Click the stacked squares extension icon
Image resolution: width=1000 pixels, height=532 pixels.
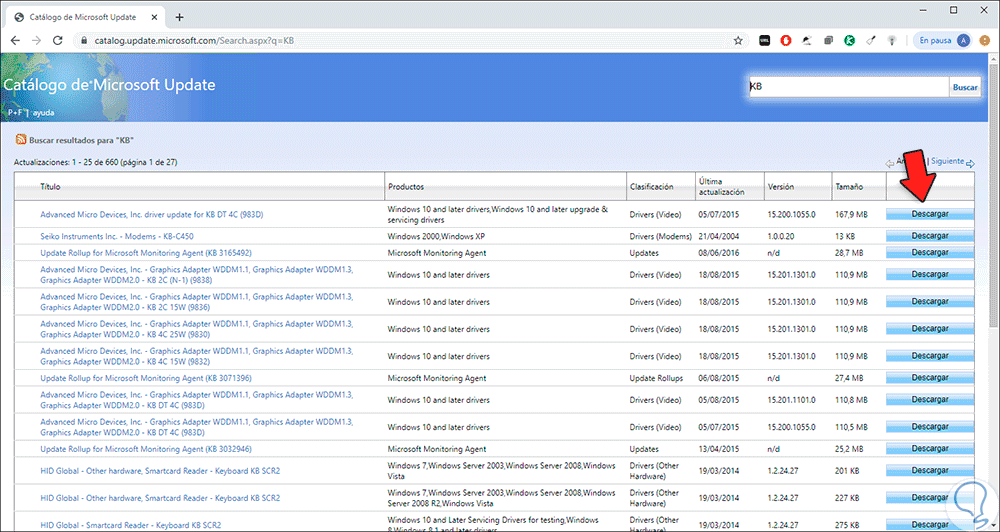click(828, 40)
